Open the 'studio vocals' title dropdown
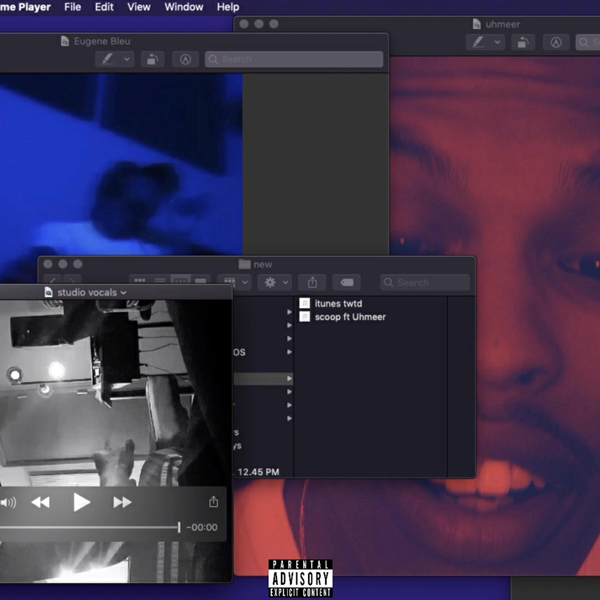Screen dimensions: 600x600 tap(123, 293)
